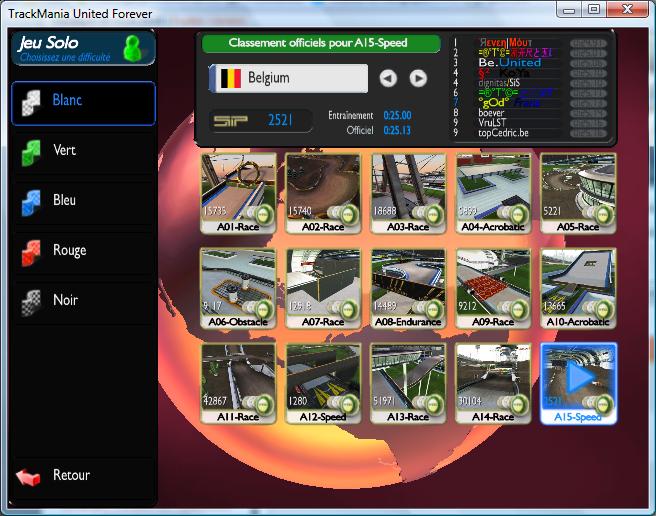Choose the Vert green difficulty
This screenshot has width=656, height=516.
tap(83, 151)
